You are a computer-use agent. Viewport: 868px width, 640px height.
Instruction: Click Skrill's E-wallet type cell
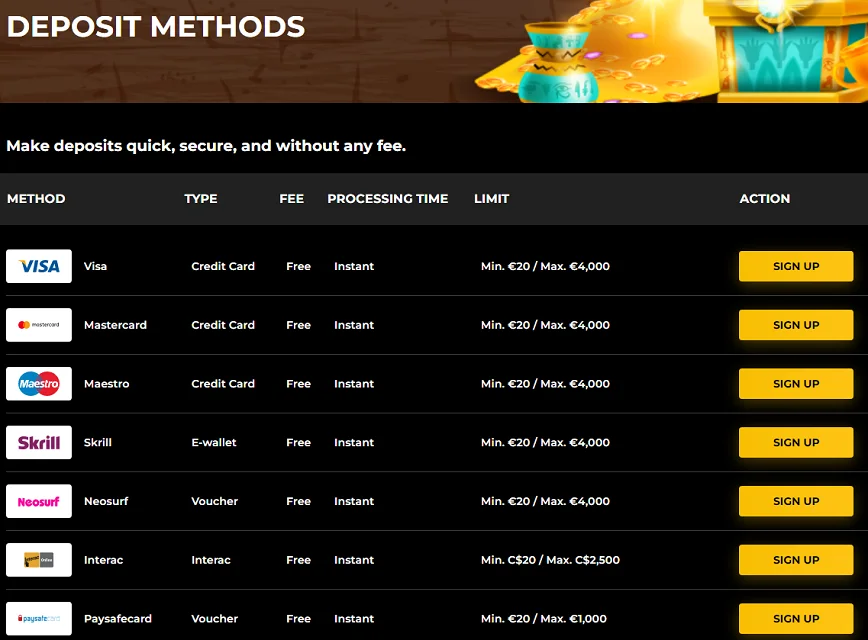(x=214, y=442)
